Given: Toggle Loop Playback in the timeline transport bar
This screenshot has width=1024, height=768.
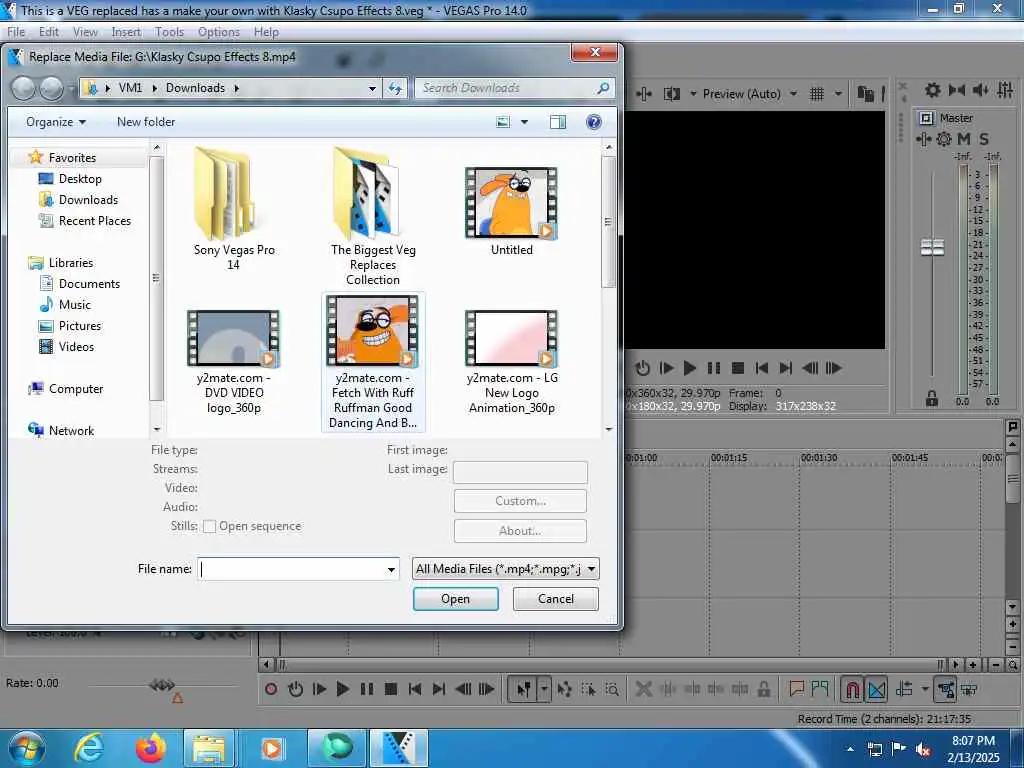Looking at the screenshot, I should (x=295, y=689).
